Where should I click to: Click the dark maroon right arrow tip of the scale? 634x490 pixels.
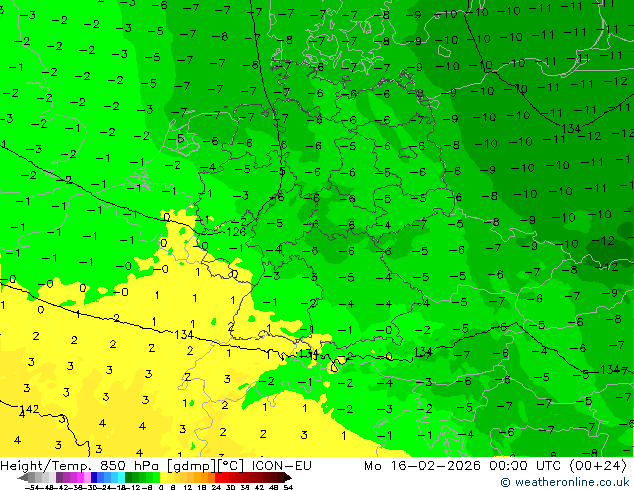(x=287, y=478)
